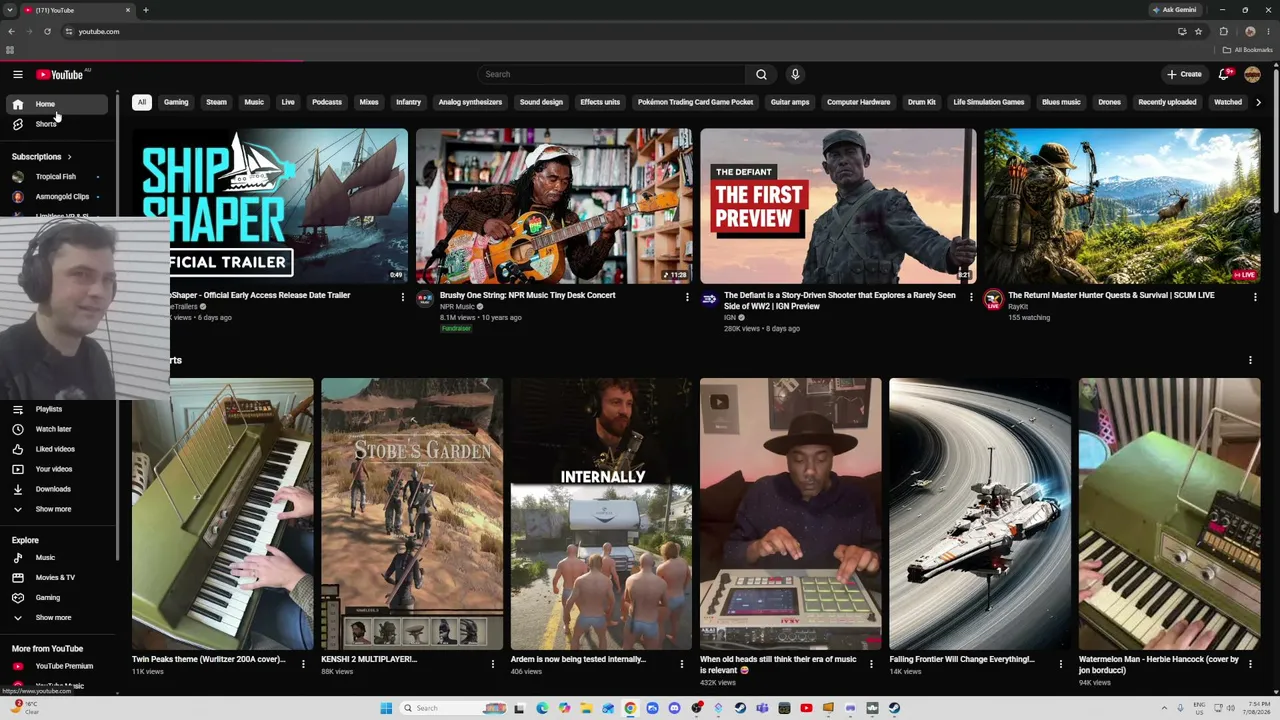Viewport: 1280px width, 720px height.
Task: Select the Analog synthesizers filter chip
Action: (x=470, y=102)
